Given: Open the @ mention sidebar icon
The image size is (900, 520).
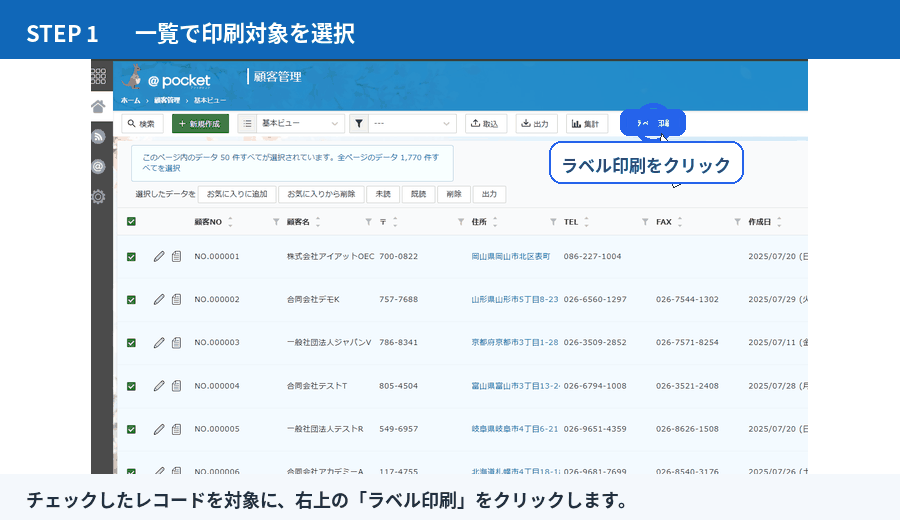Looking at the screenshot, I should pos(98,166).
